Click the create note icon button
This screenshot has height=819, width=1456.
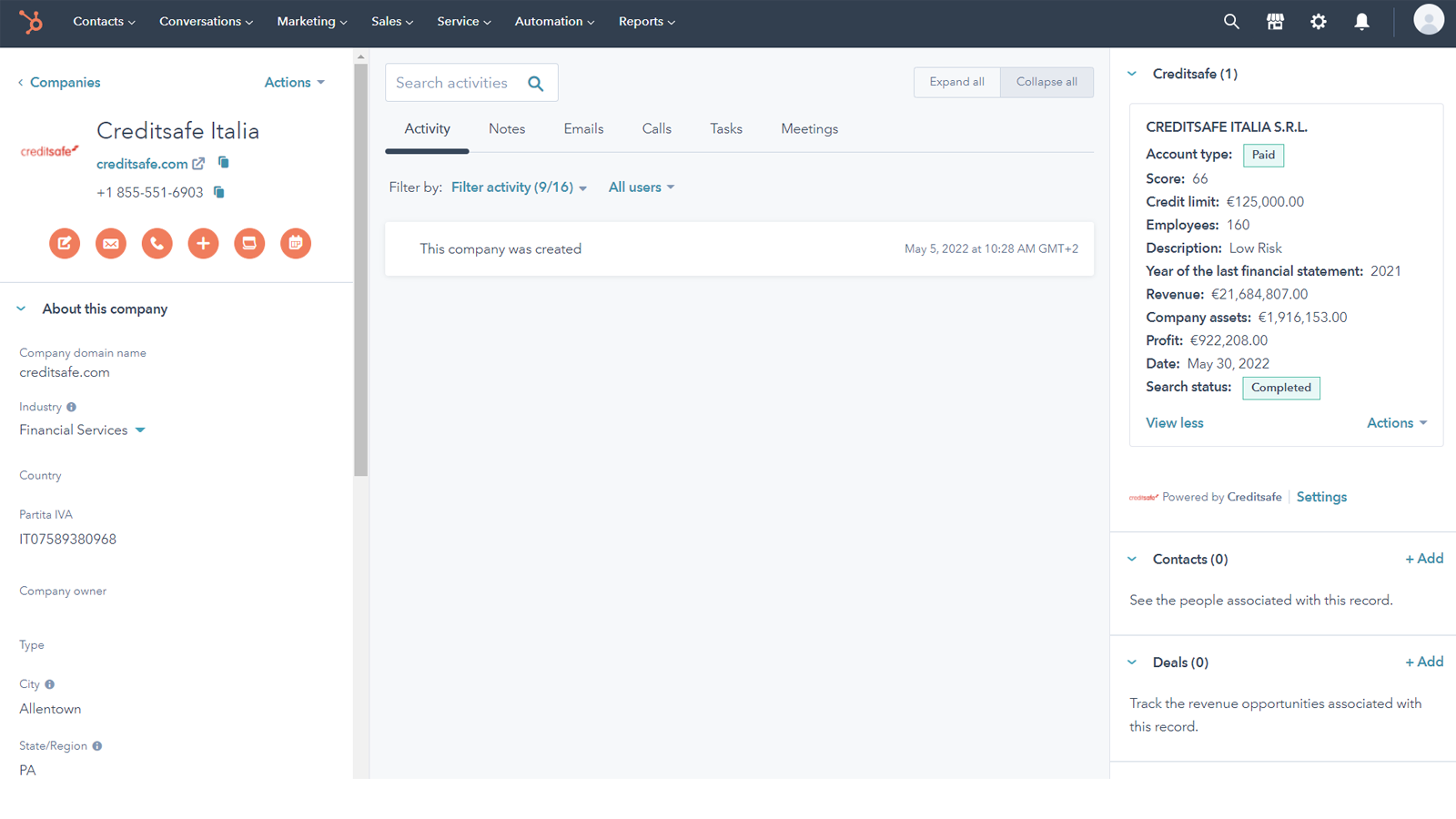tap(65, 243)
